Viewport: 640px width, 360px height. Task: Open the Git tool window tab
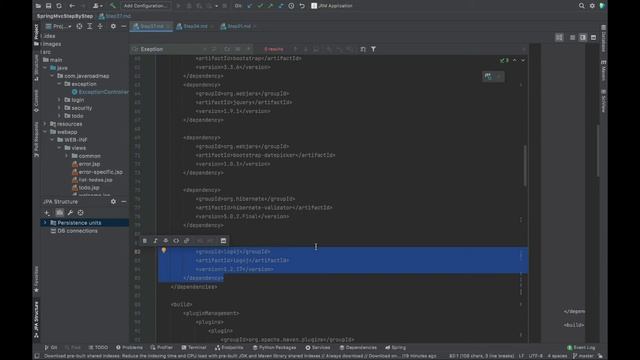tap(51, 348)
